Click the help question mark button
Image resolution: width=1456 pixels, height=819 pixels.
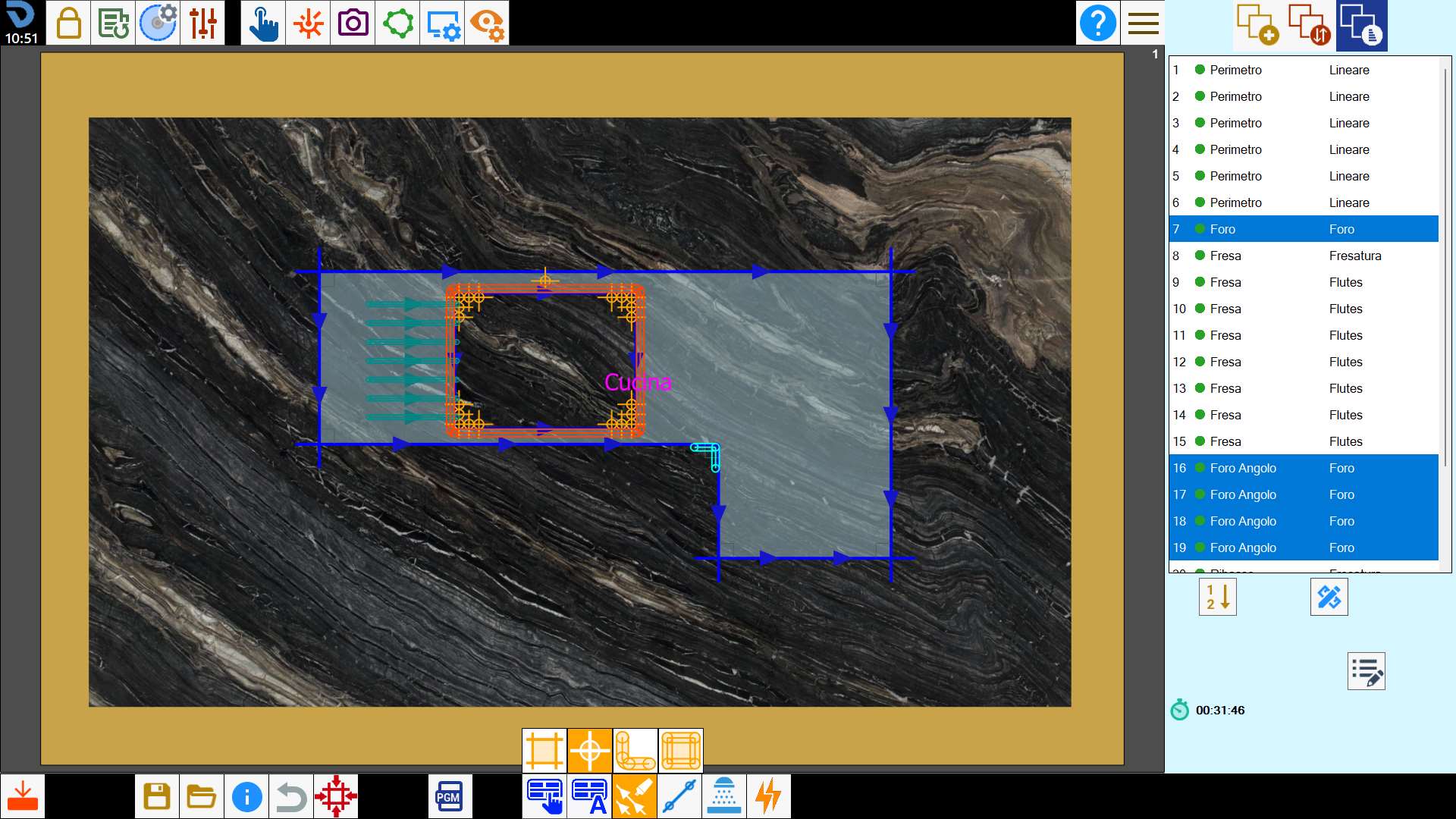point(1098,23)
